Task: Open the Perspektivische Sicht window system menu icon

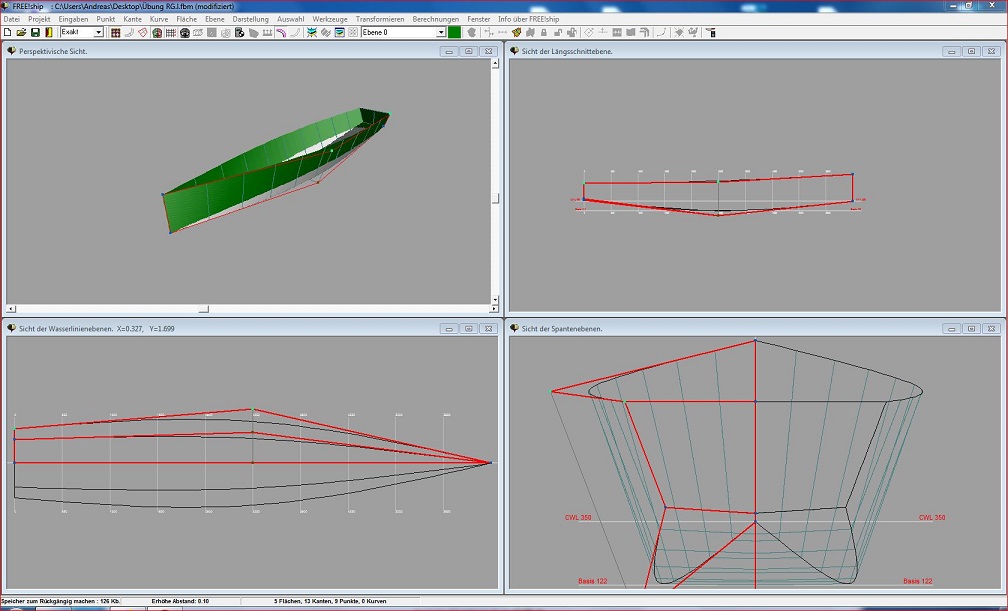Action: click(x=11, y=51)
